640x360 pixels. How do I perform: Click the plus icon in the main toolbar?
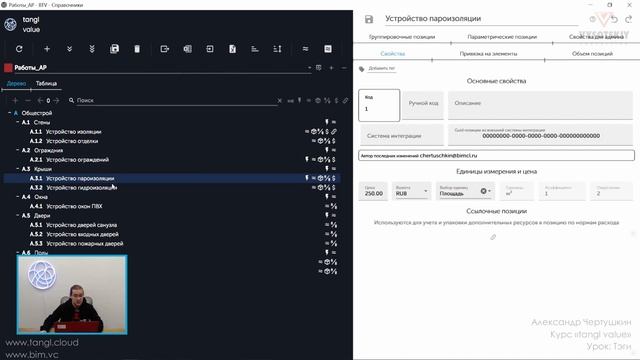coord(47,49)
